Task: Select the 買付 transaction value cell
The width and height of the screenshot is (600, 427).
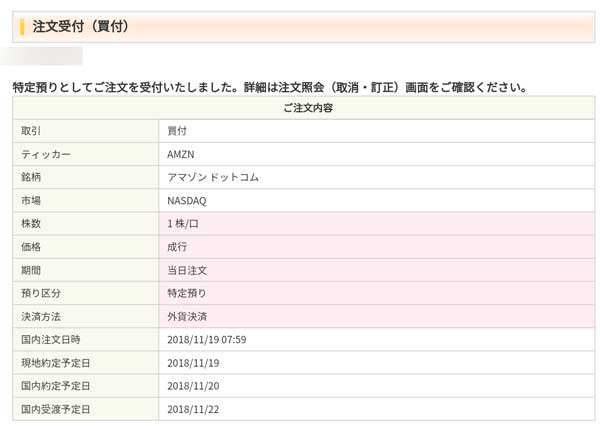Action: click(177, 131)
